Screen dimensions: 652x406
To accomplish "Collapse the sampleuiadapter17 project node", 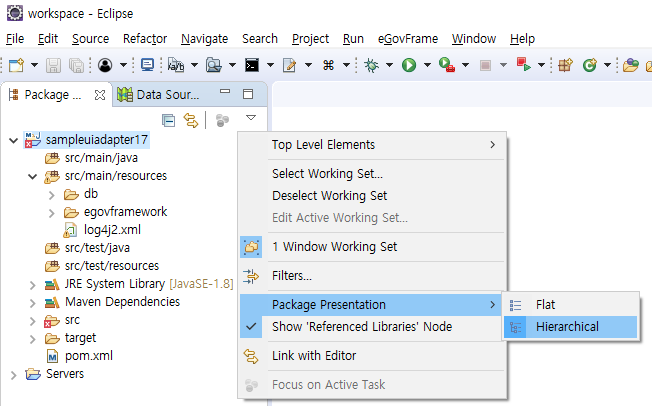I will pyautogui.click(x=12, y=140).
